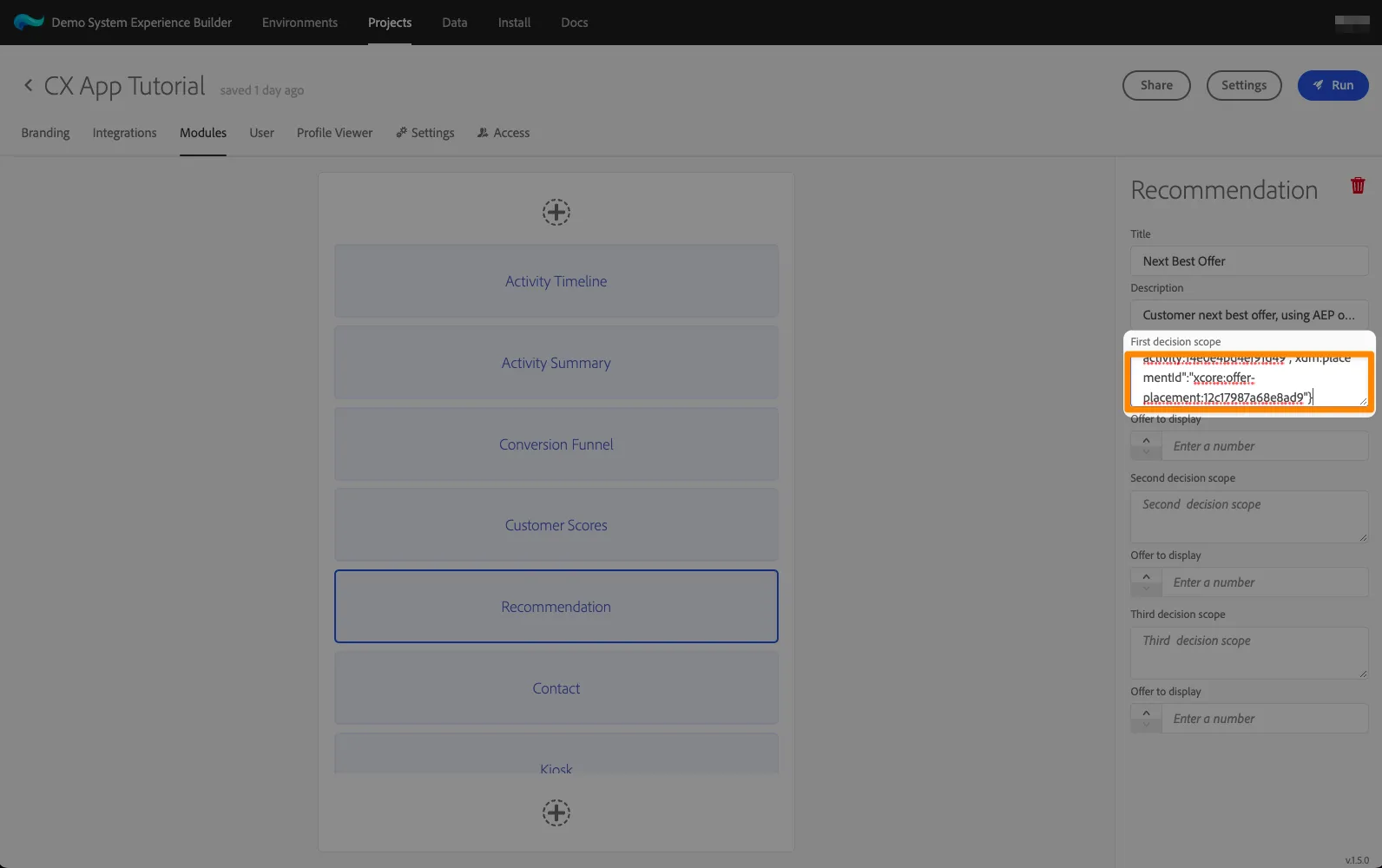Select the Modules tab

pos(203,133)
